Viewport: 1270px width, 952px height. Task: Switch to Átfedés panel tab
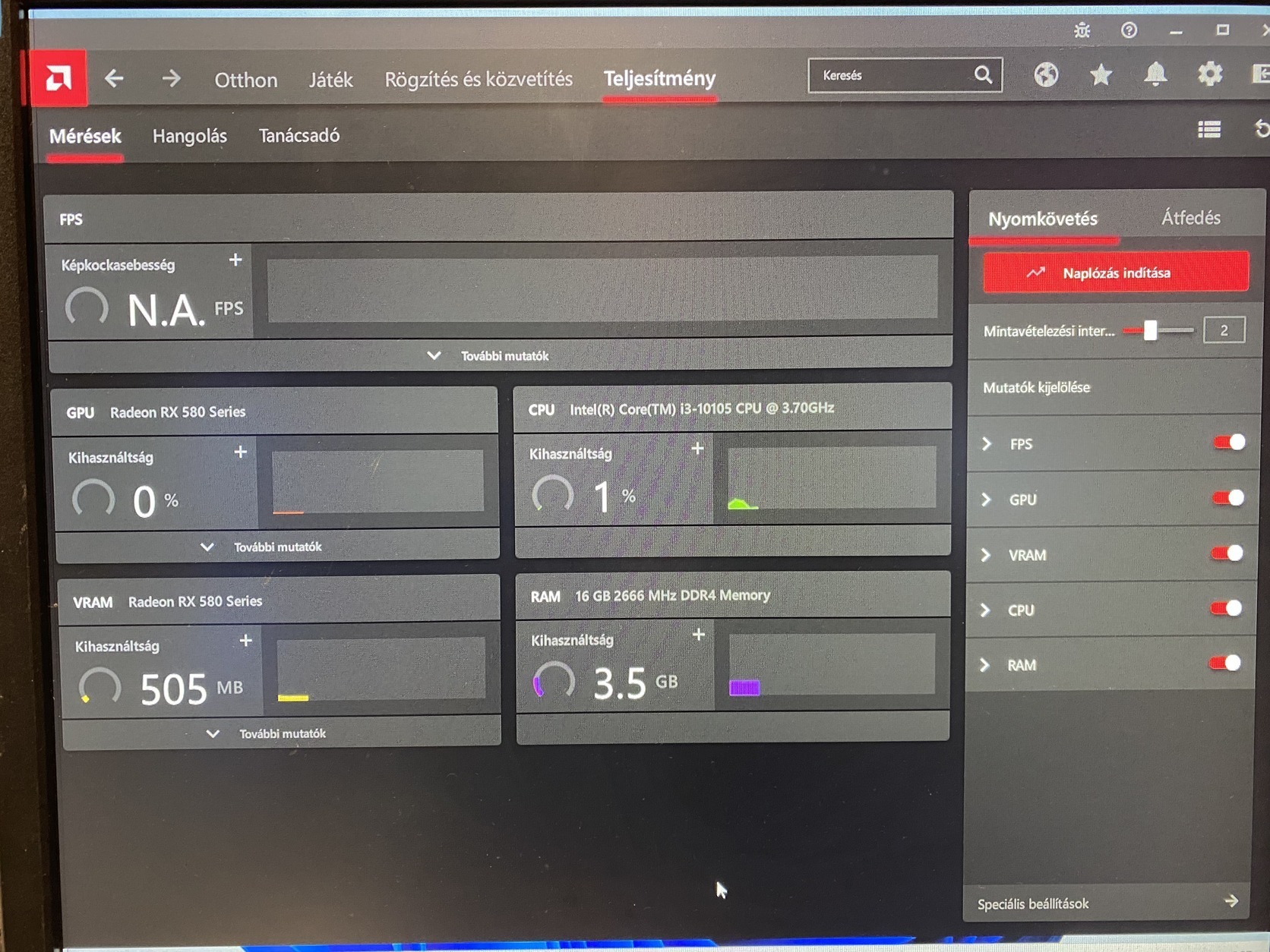pyautogui.click(x=1191, y=218)
